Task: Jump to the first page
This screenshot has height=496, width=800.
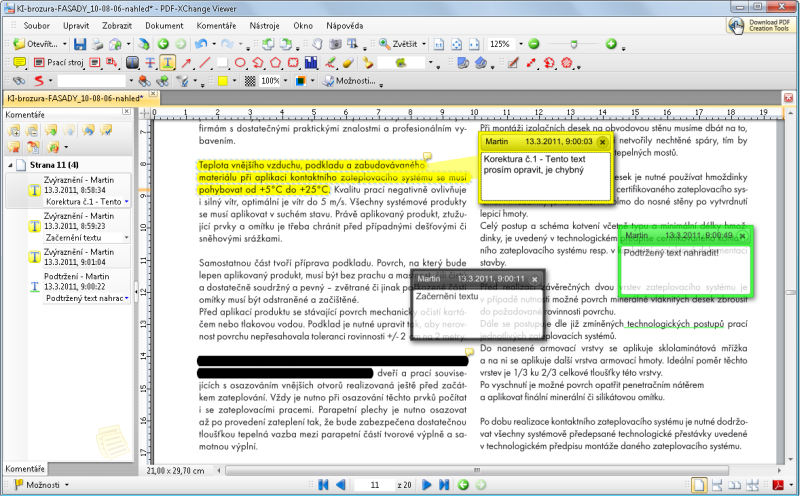Action: pyautogui.click(x=322, y=484)
